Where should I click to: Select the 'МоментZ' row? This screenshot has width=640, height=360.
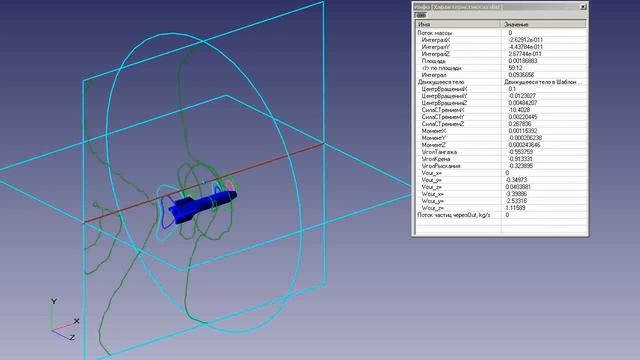[x=501, y=145]
